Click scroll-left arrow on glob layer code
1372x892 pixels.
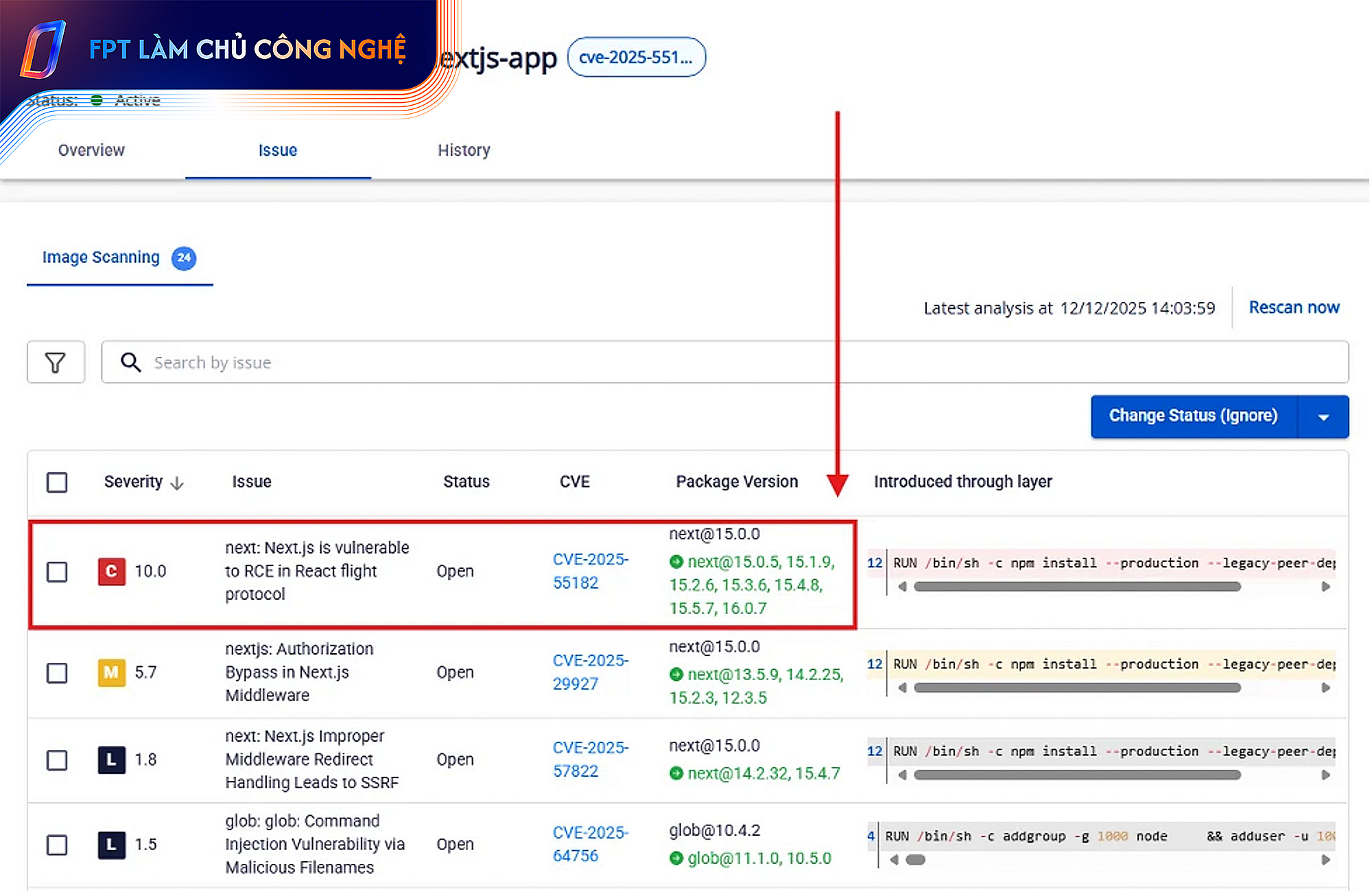tap(894, 860)
